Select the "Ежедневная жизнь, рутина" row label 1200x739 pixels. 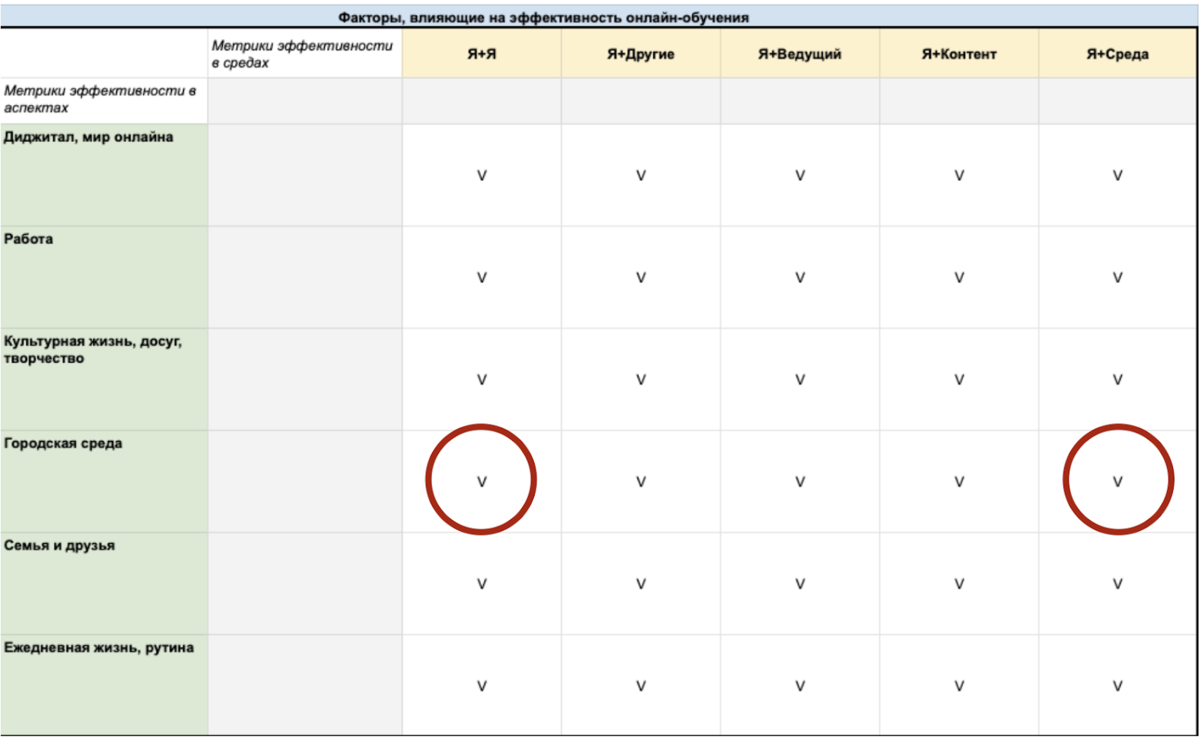point(104,685)
